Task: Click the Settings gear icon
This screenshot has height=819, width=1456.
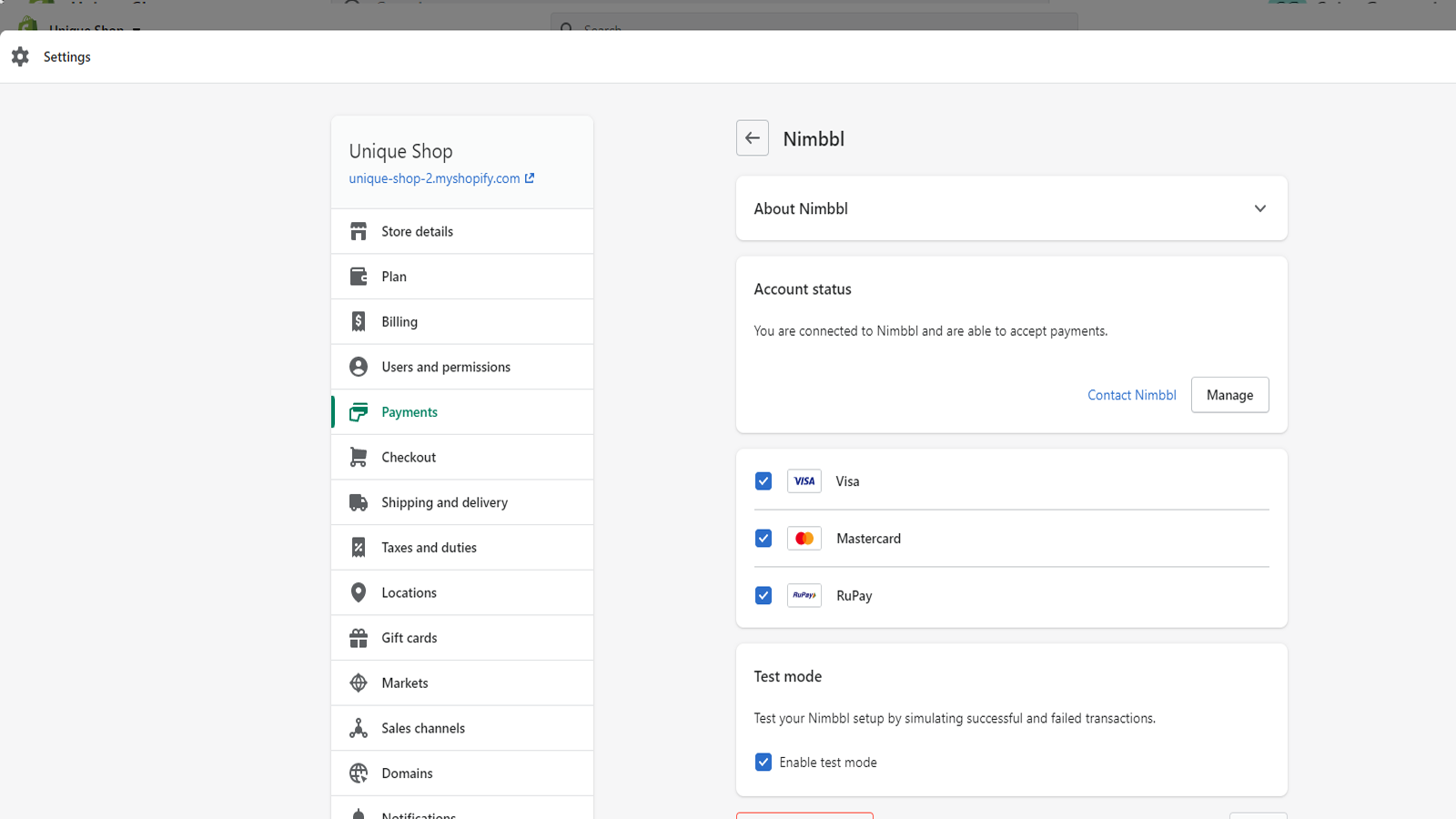Action: [20, 56]
